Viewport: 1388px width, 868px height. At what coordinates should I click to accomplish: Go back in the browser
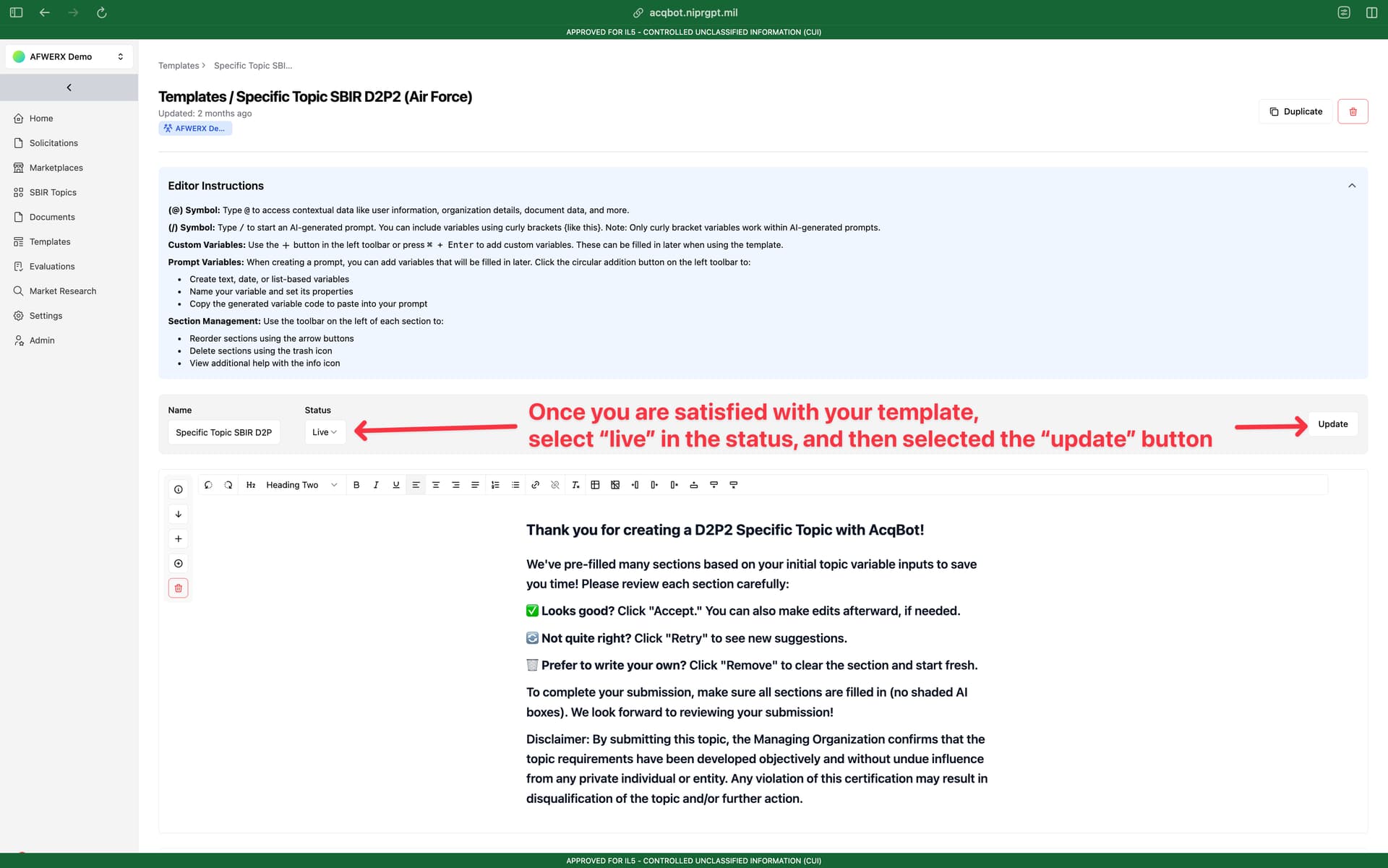[45, 12]
